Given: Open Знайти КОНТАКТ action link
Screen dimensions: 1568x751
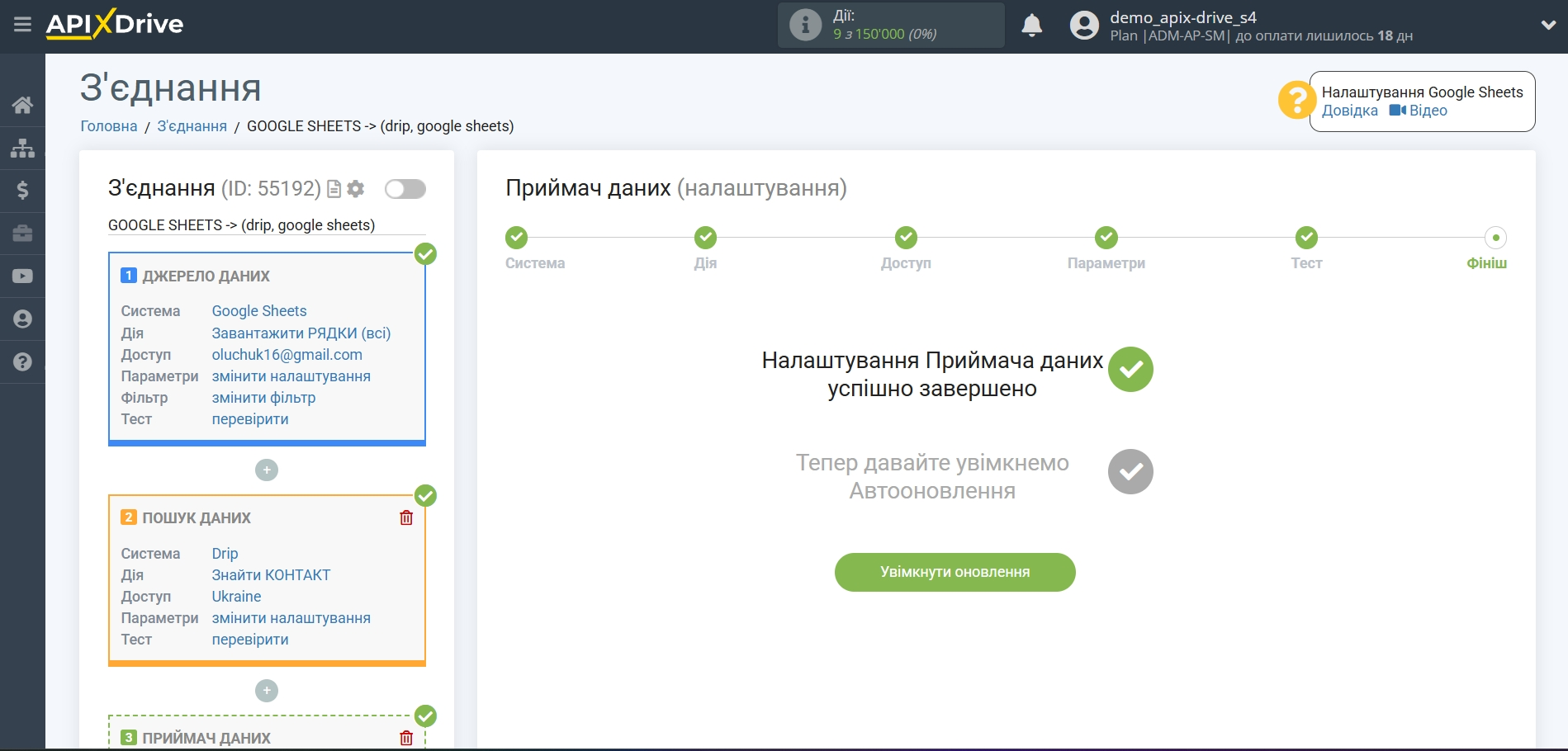Looking at the screenshot, I should point(271,575).
